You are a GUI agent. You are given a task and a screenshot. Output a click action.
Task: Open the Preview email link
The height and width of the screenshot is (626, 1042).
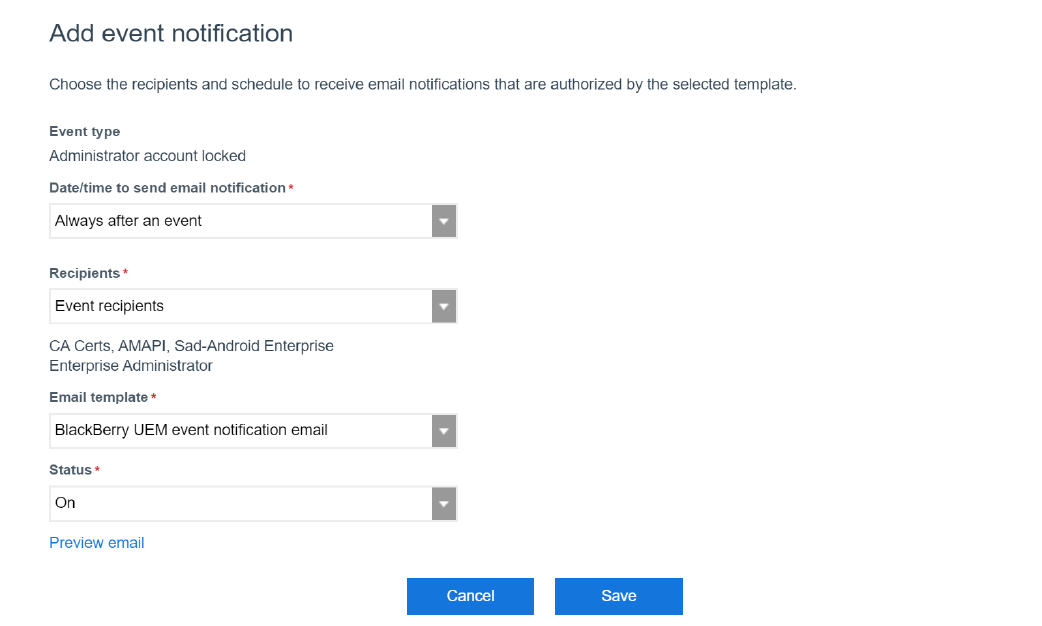[x=97, y=543]
